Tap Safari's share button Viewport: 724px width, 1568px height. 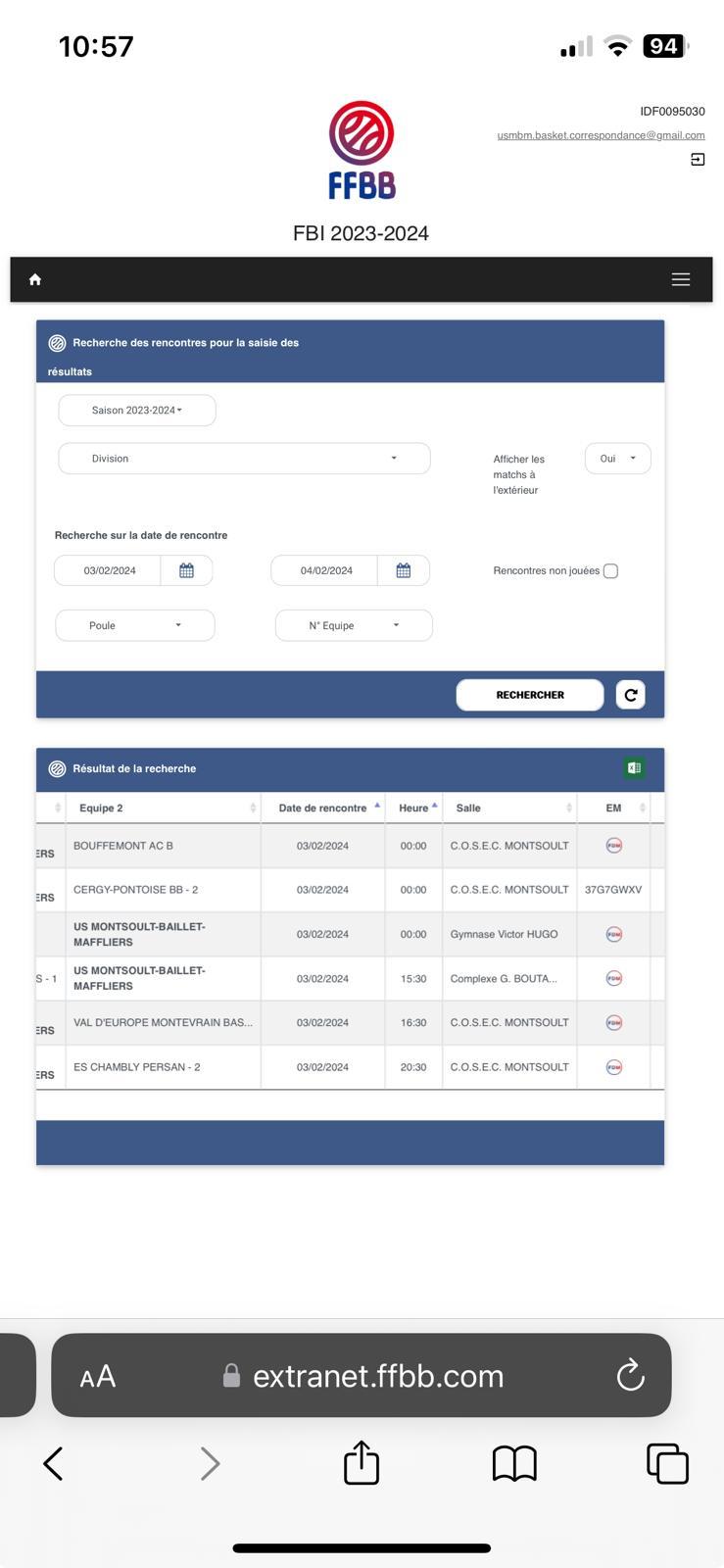[x=362, y=1463]
